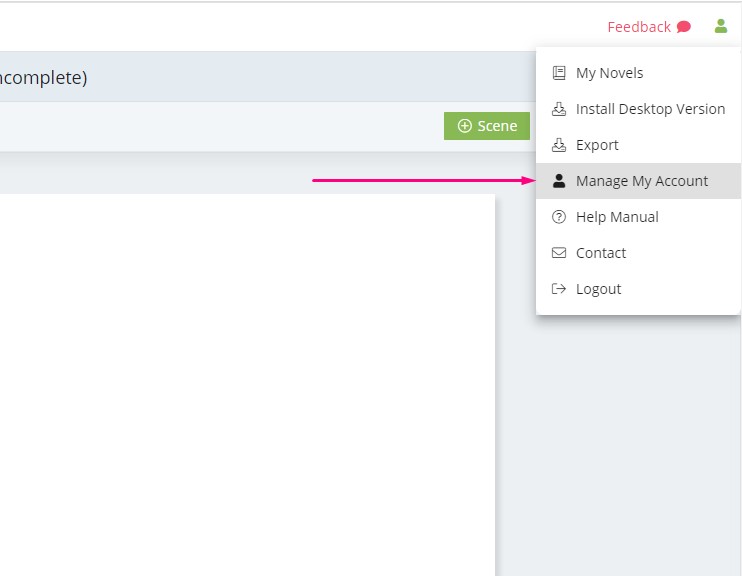Click the question mark Help icon

pyautogui.click(x=559, y=217)
